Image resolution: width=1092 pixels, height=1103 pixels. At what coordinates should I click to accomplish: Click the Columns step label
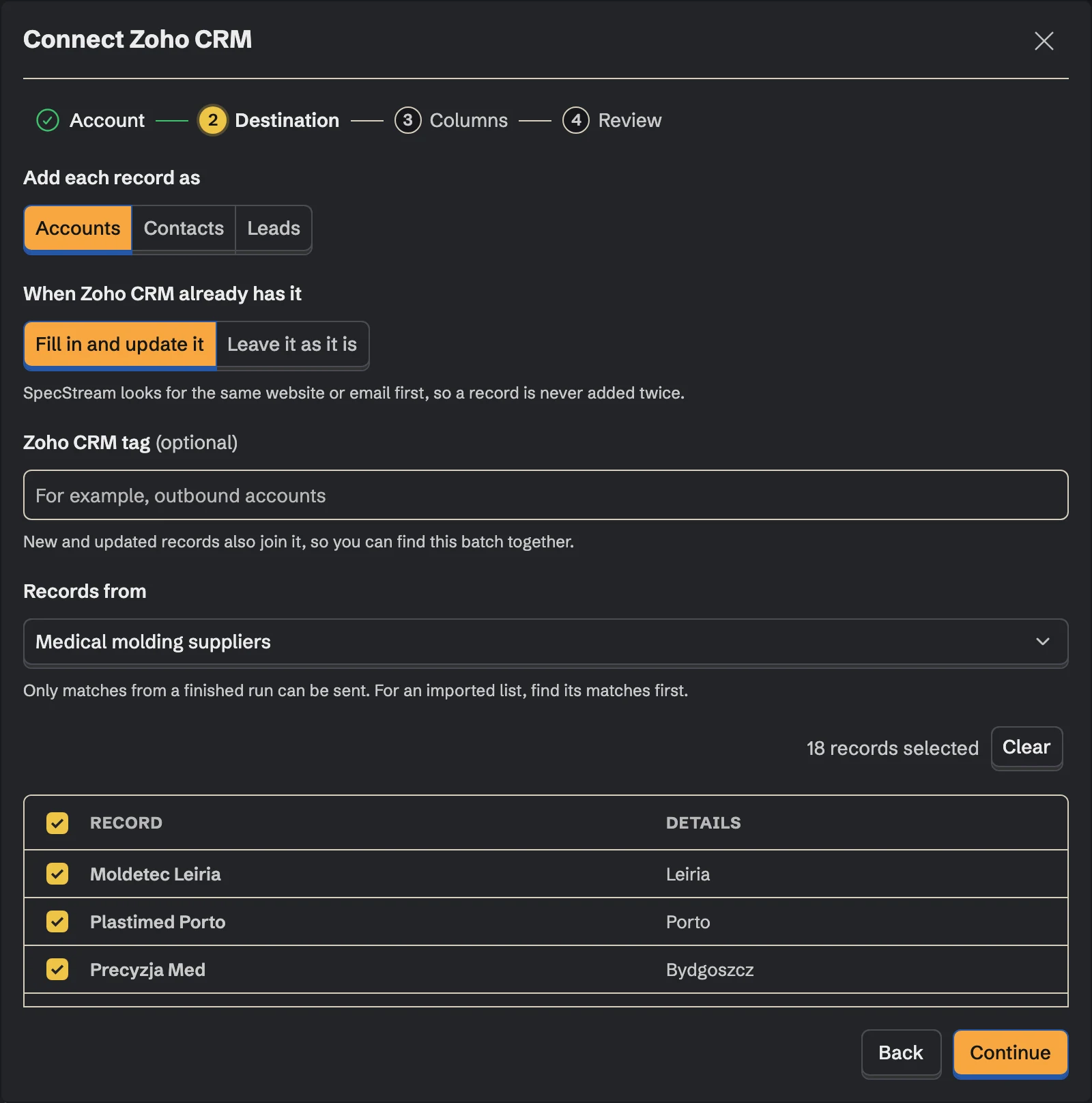click(x=469, y=121)
